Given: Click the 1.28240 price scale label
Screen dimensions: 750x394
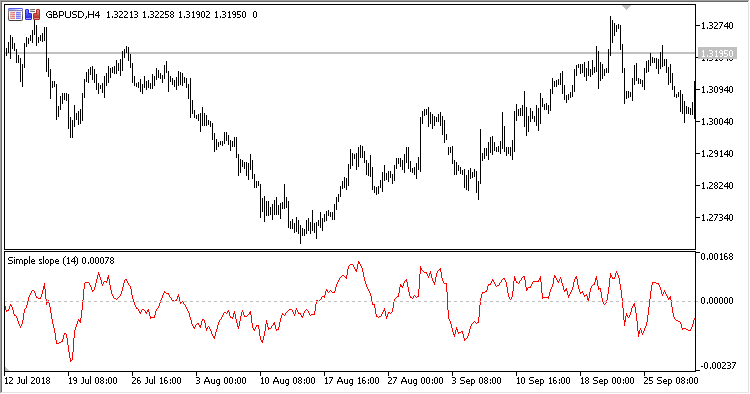Looking at the screenshot, I should [717, 186].
